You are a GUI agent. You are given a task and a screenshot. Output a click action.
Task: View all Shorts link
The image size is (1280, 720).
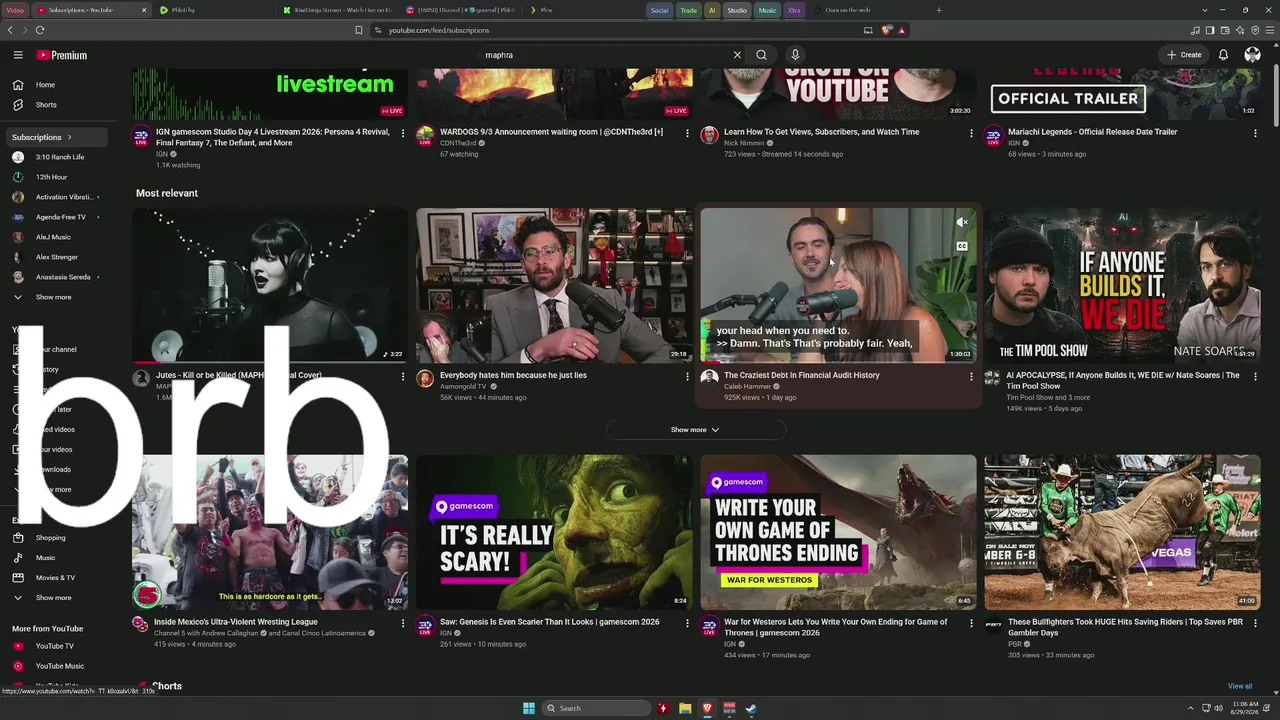[1240, 686]
